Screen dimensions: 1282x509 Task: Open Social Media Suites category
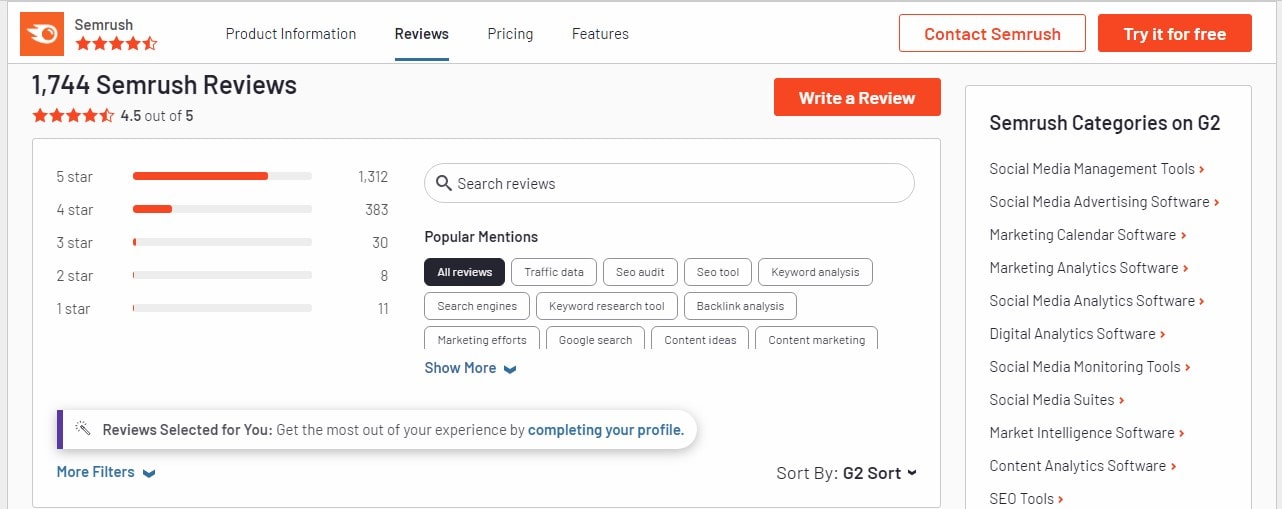coord(1056,400)
